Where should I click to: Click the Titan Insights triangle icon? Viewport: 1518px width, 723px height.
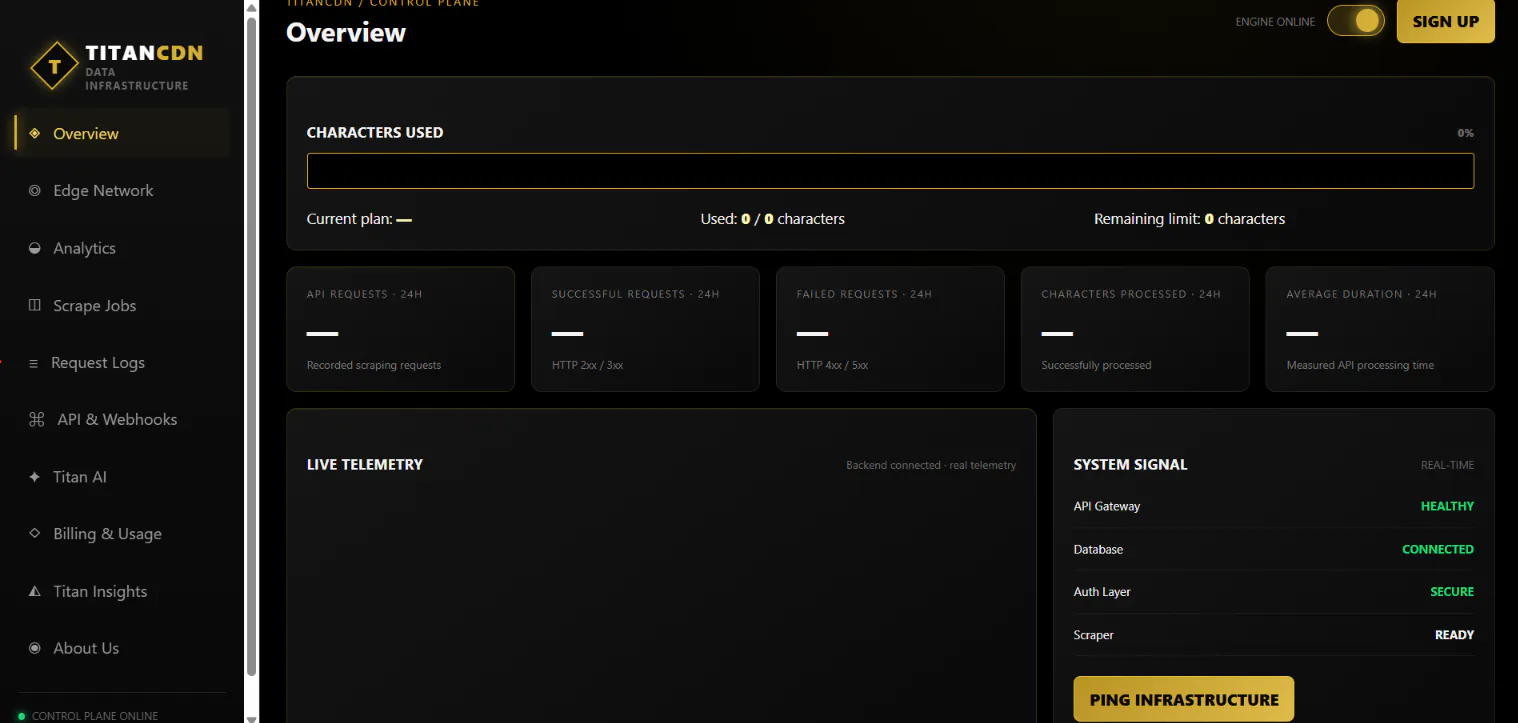point(35,591)
